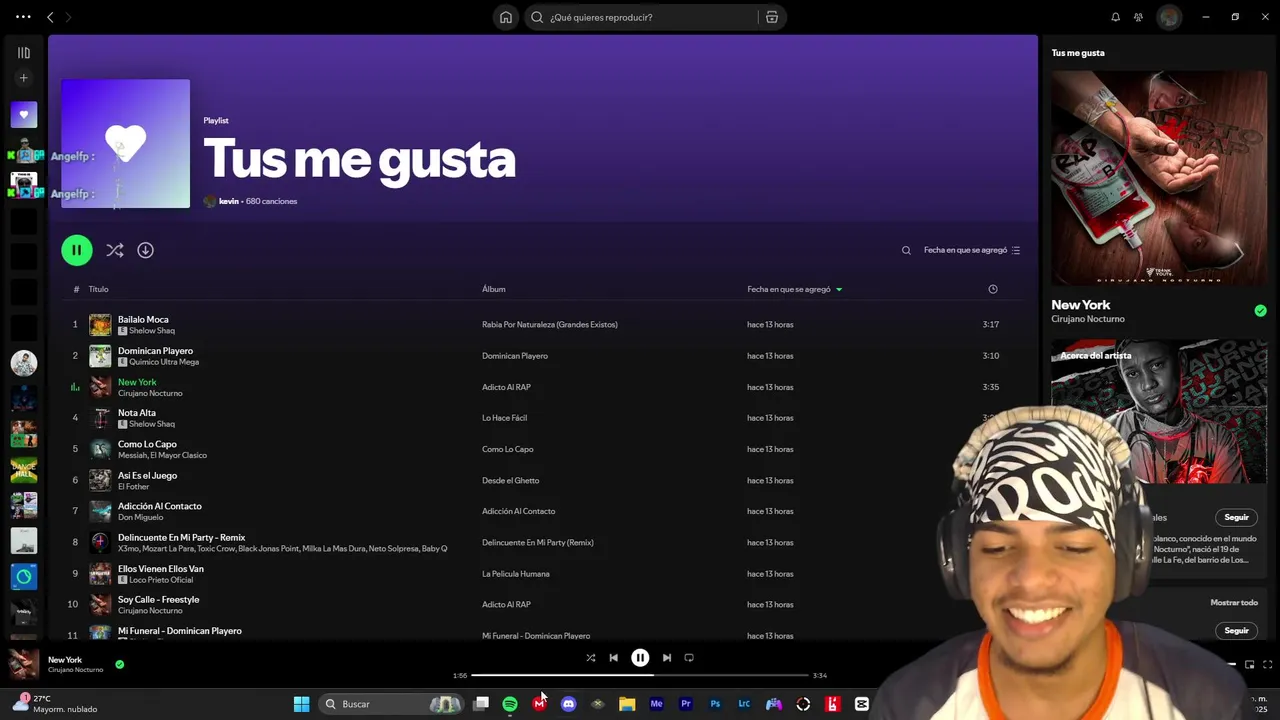Sort by duration clock icon
The image size is (1280, 720).
993,289
